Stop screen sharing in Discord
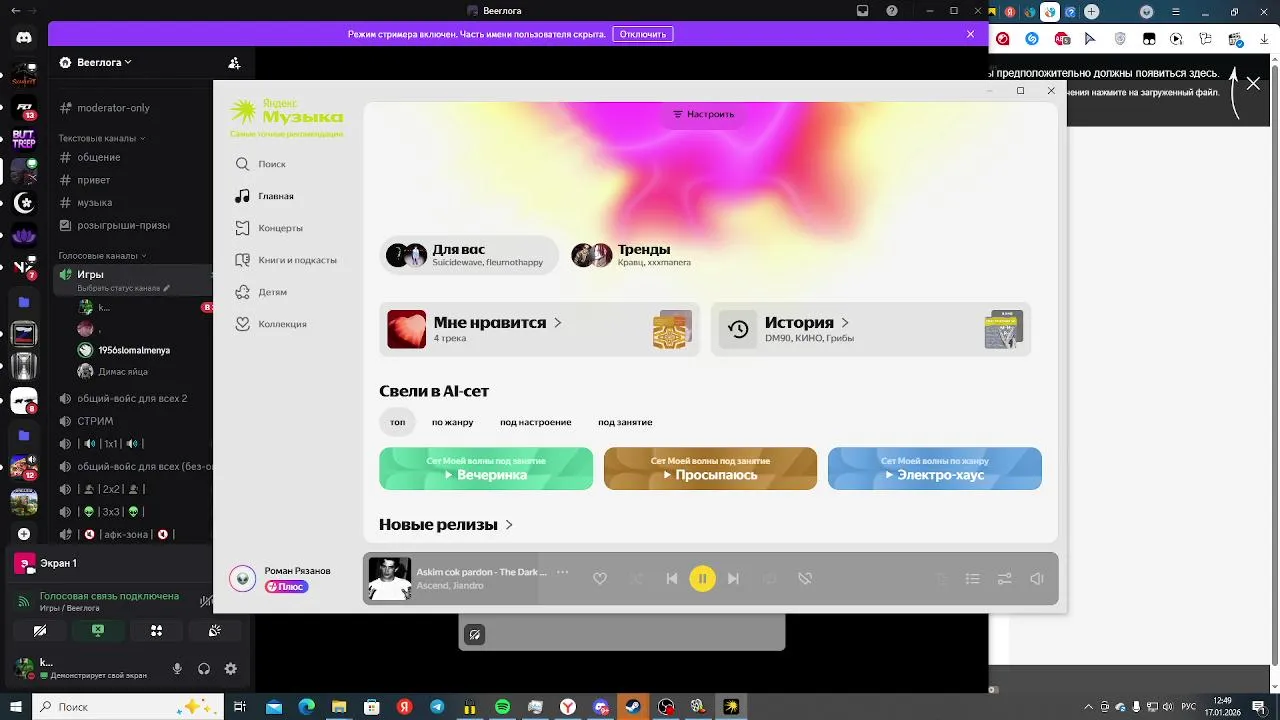 pos(98,631)
